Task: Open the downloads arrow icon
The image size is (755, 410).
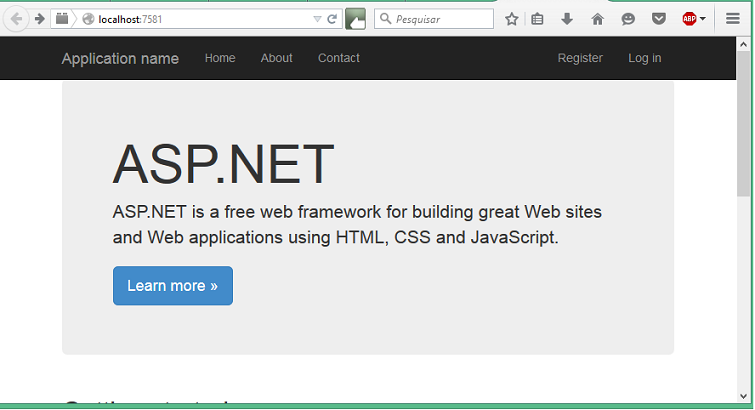Action: [x=567, y=19]
